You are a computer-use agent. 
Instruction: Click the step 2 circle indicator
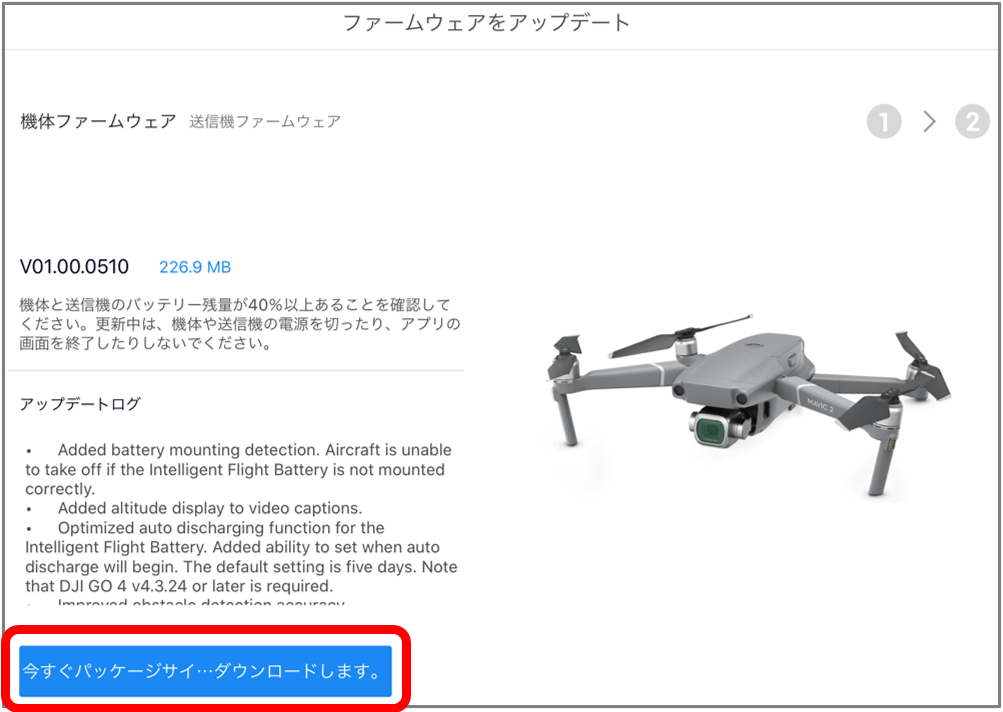[x=972, y=122]
